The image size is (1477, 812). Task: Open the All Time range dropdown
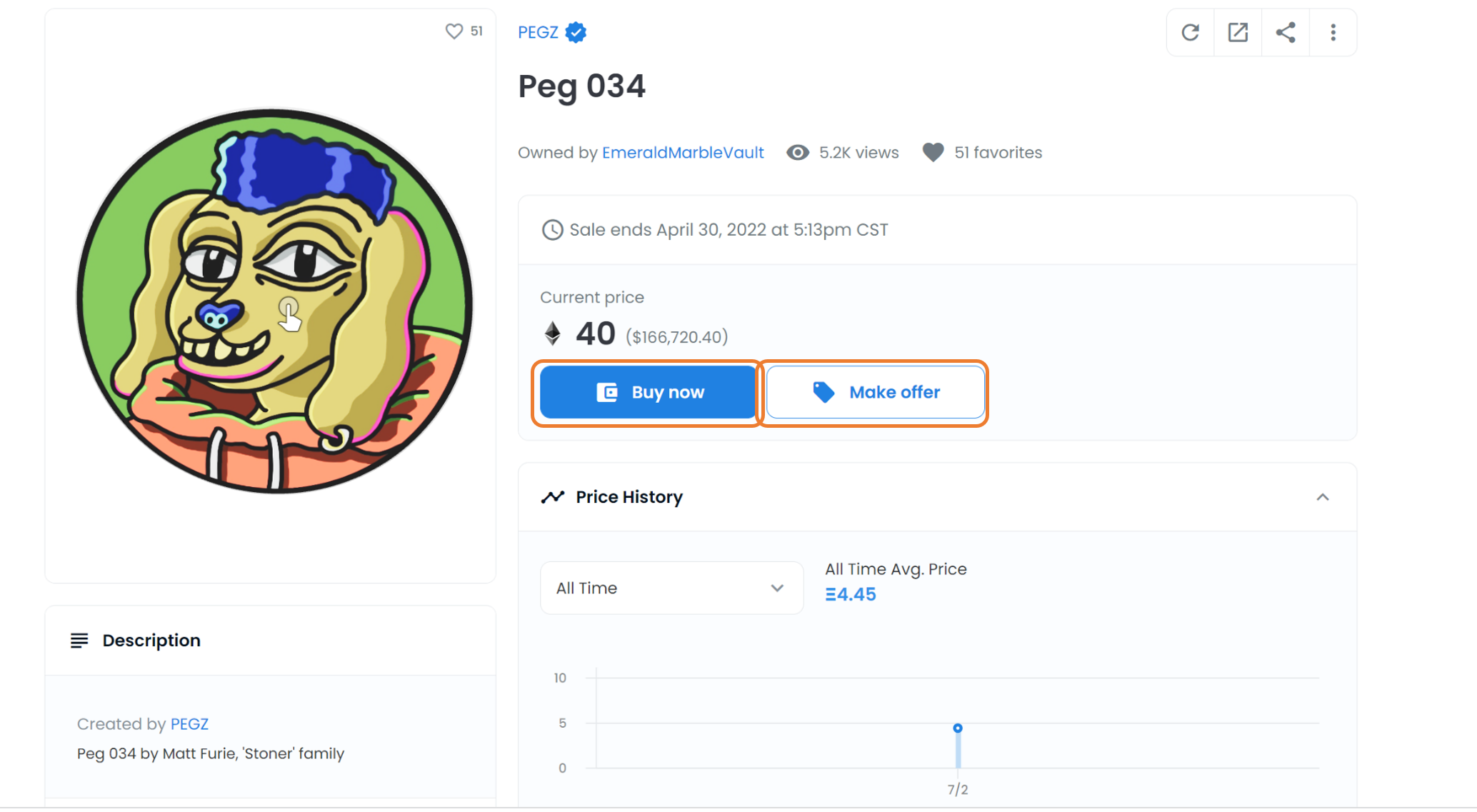pos(671,588)
